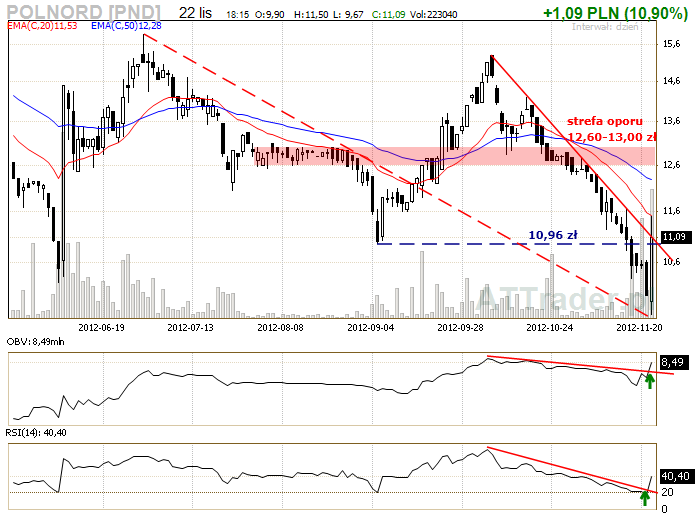The height and width of the screenshot is (522, 700).
Task: Click the date axis label 2012-08-08
Action: pyautogui.click(x=280, y=328)
